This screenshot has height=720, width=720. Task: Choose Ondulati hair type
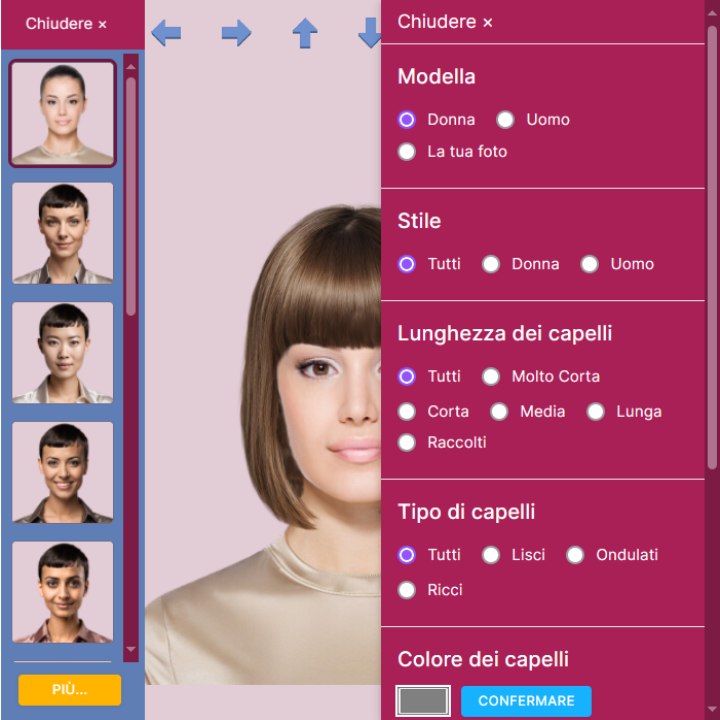[575, 555]
